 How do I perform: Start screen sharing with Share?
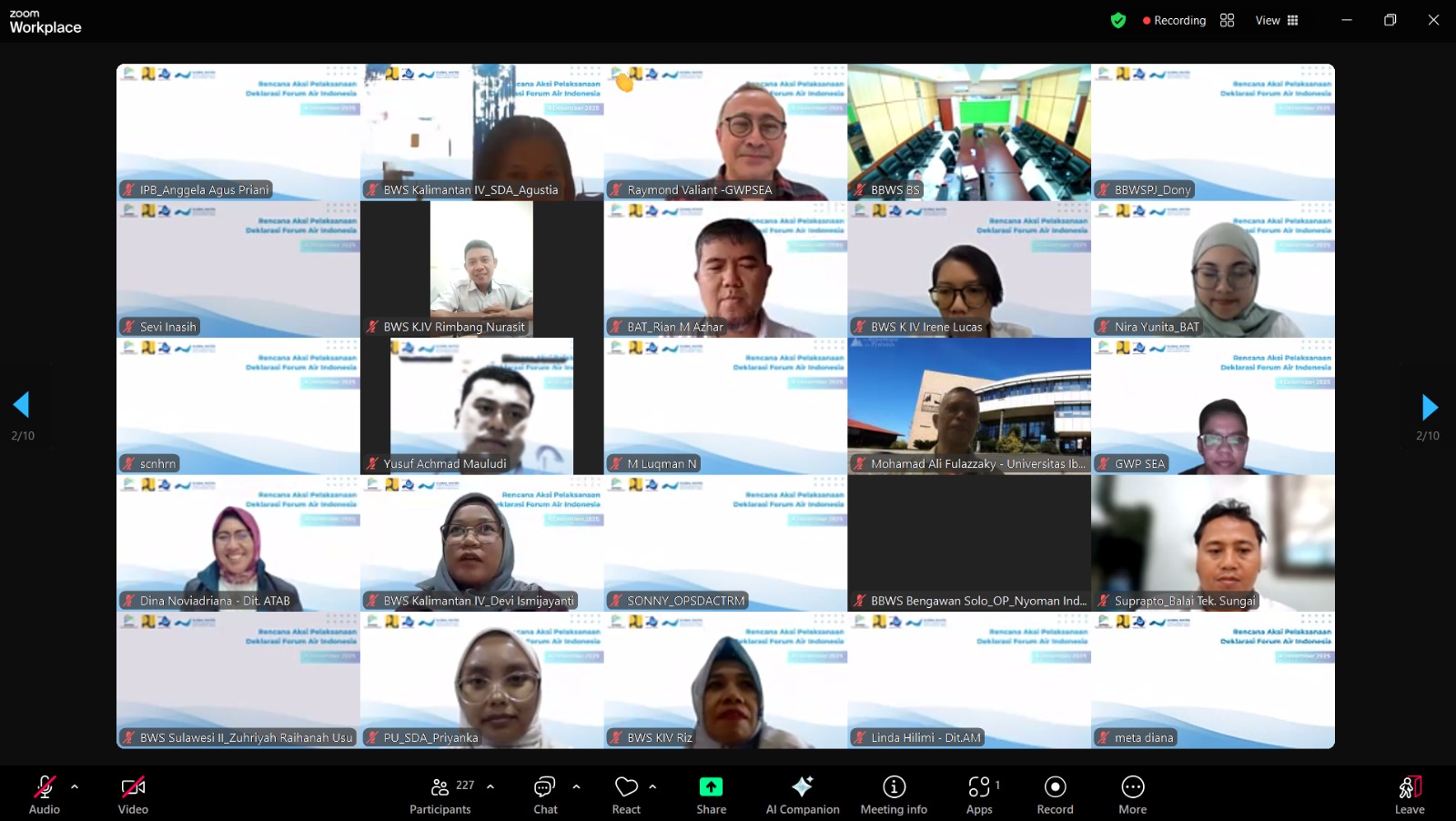[x=711, y=794]
